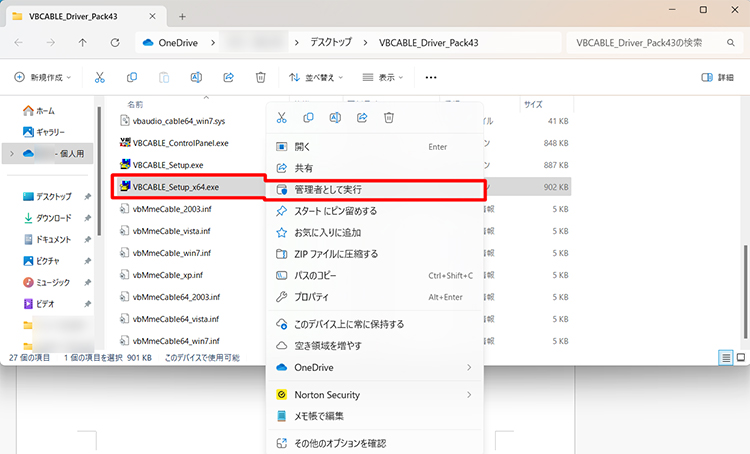
Task: Choose 管理者として実行 in context menu
Action: pyautogui.click(x=375, y=189)
